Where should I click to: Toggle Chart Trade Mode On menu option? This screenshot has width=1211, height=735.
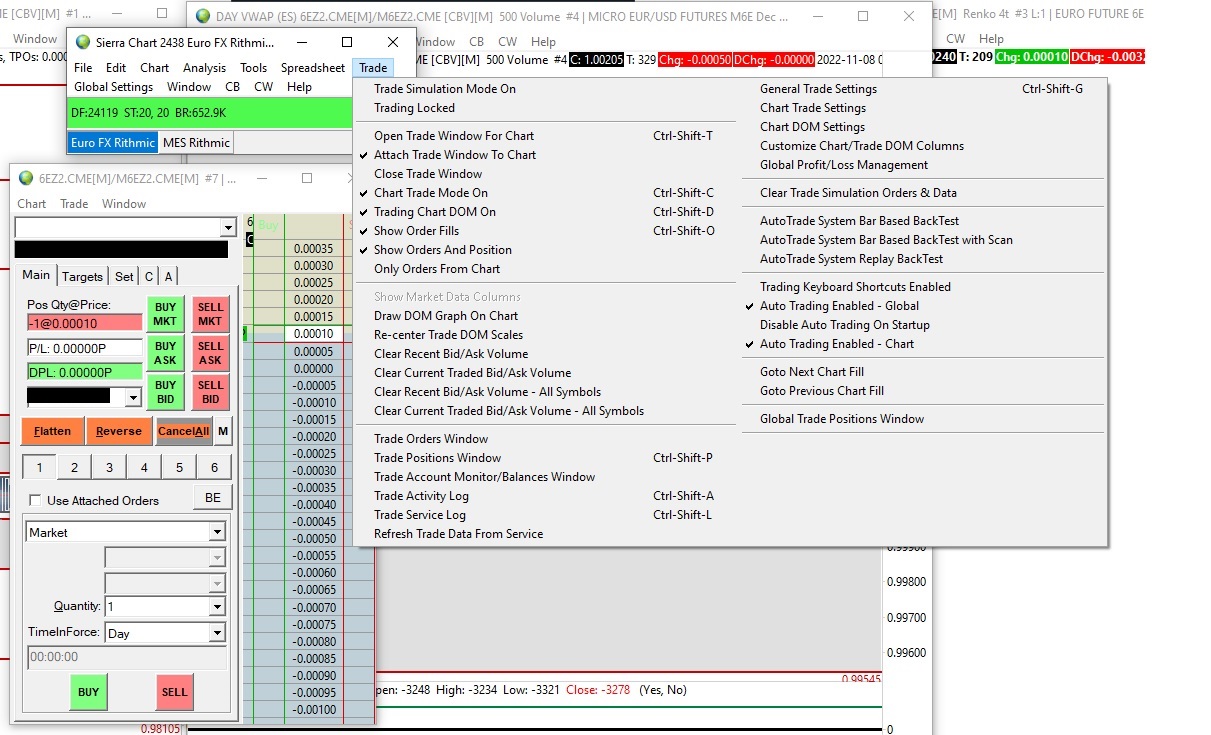coord(431,193)
